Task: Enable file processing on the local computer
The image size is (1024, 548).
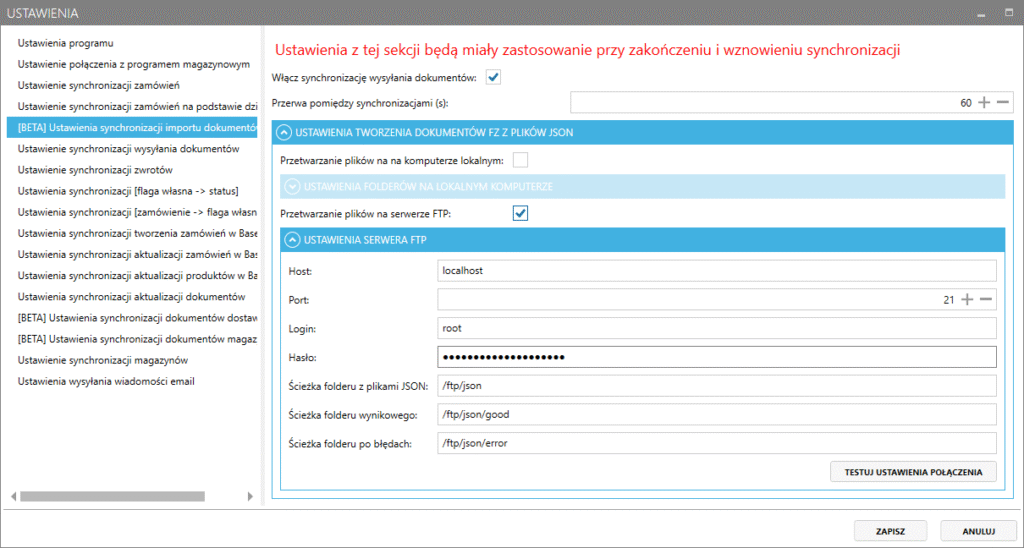Action: click(520, 160)
